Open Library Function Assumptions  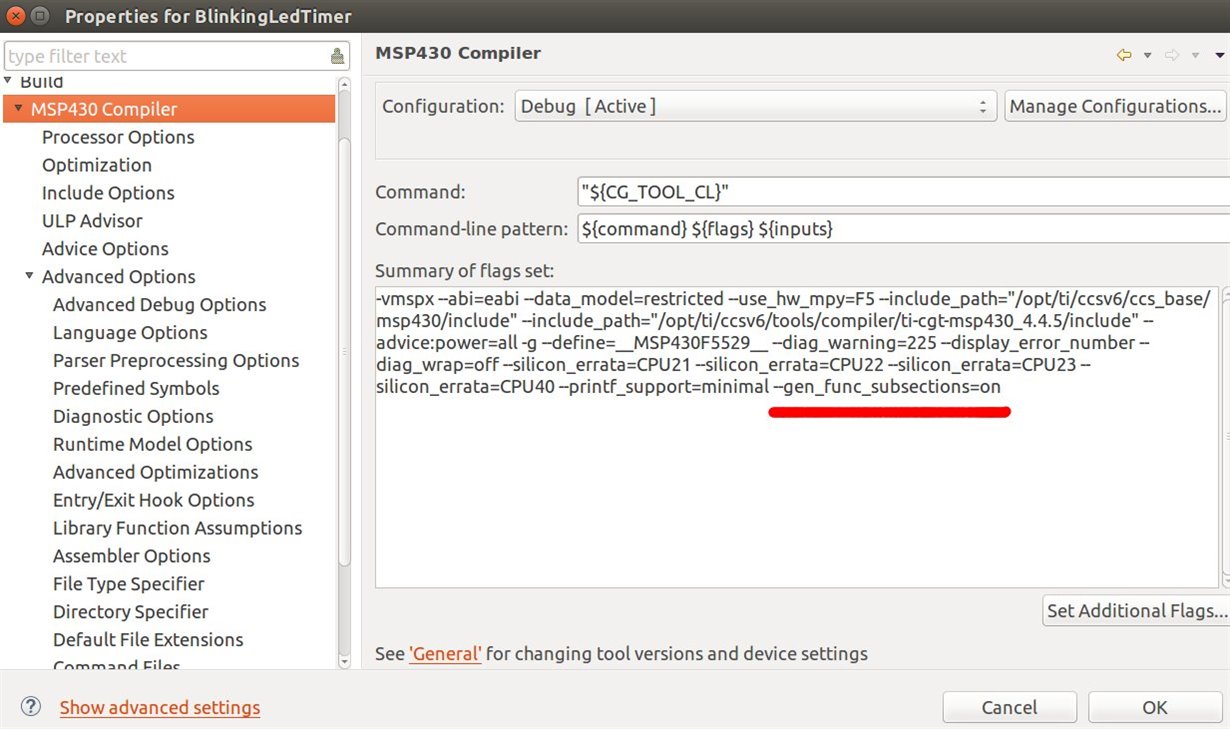178,528
